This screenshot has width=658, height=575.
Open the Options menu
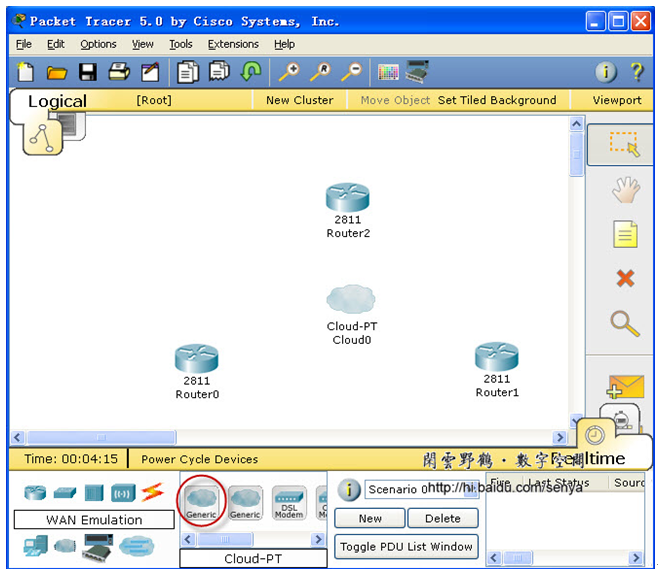tap(98, 44)
